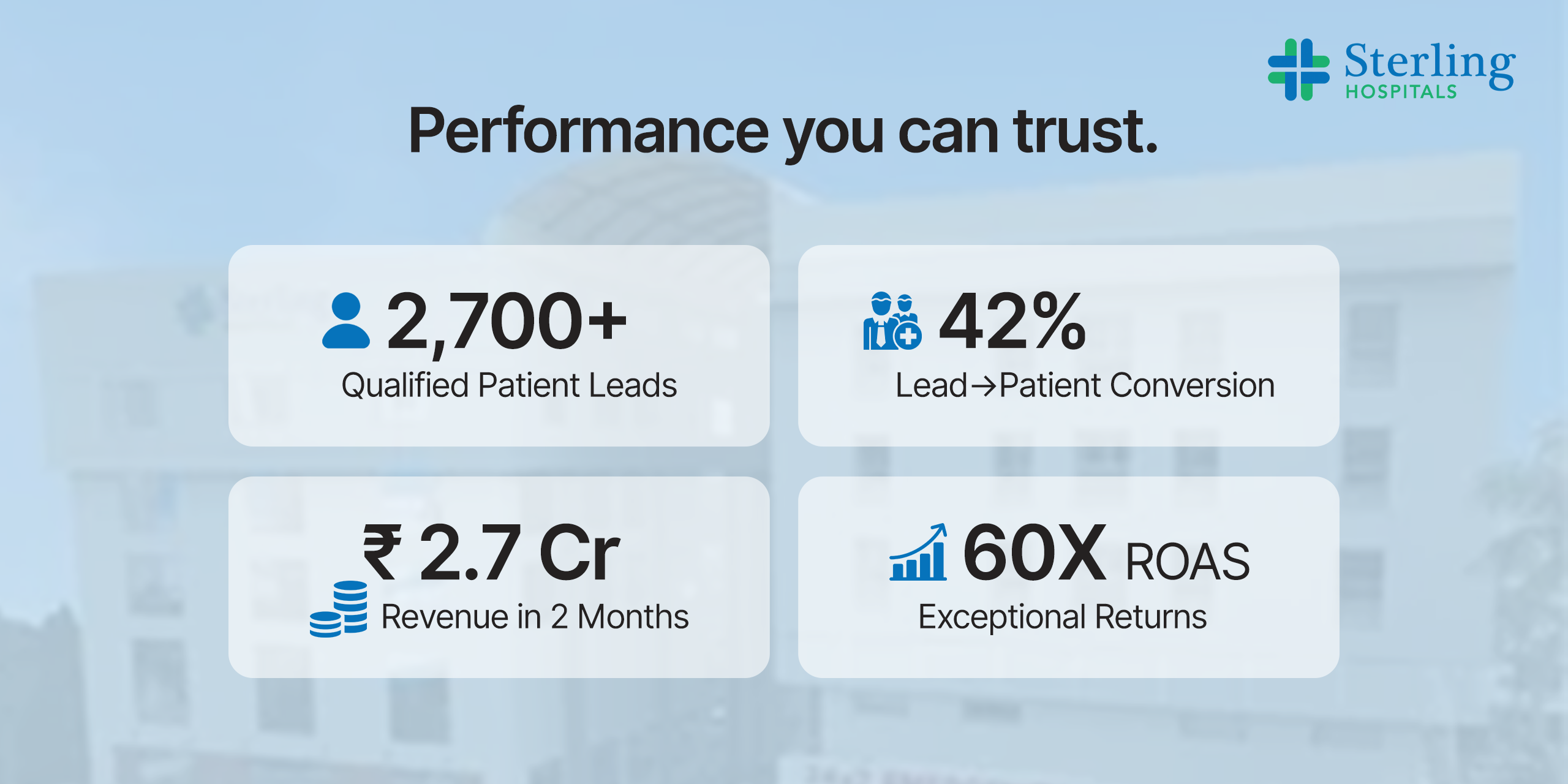Select the "Patient Conversion" label text
Image resolution: width=1568 pixels, height=784 pixels.
[1137, 386]
